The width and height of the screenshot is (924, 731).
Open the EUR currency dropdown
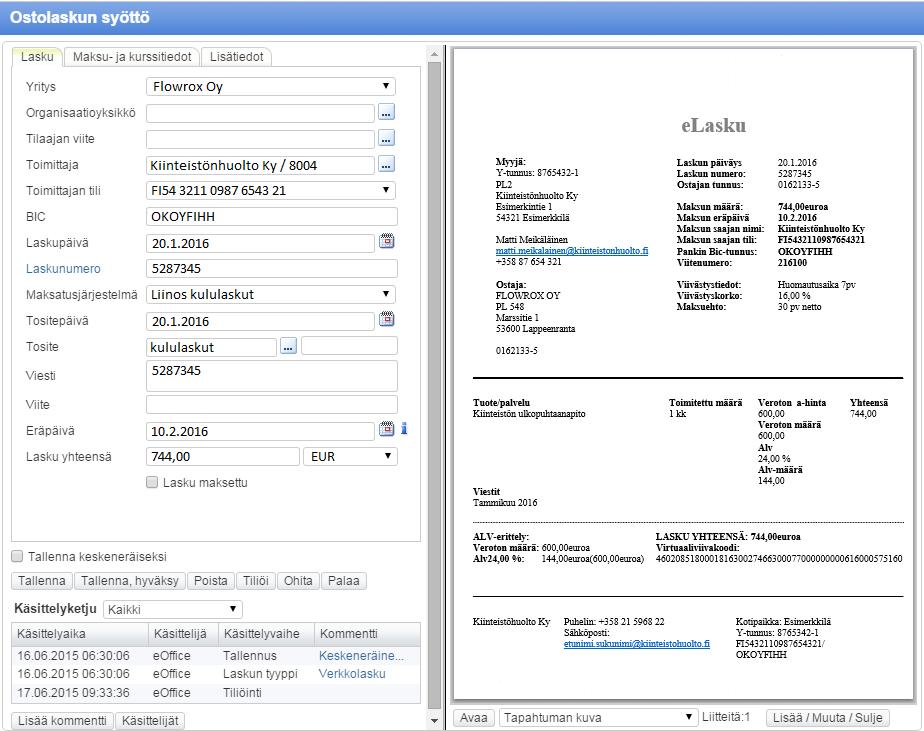[351, 456]
